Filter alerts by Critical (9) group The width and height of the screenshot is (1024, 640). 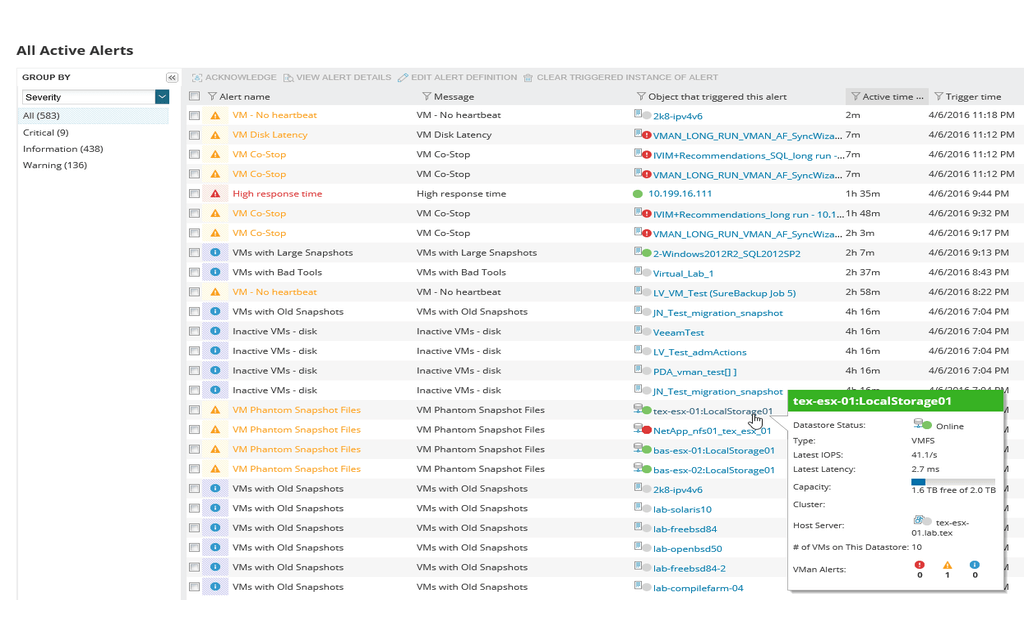tap(46, 133)
